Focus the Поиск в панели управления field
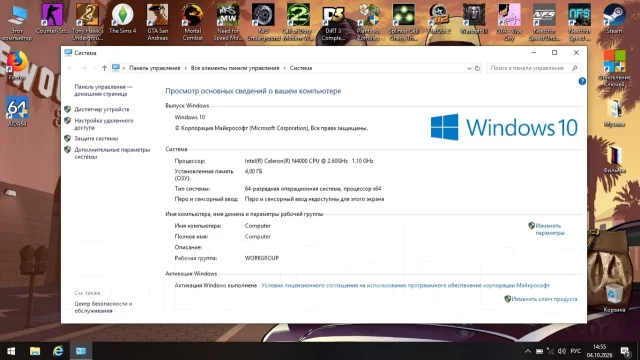640x360 pixels. pos(533,68)
